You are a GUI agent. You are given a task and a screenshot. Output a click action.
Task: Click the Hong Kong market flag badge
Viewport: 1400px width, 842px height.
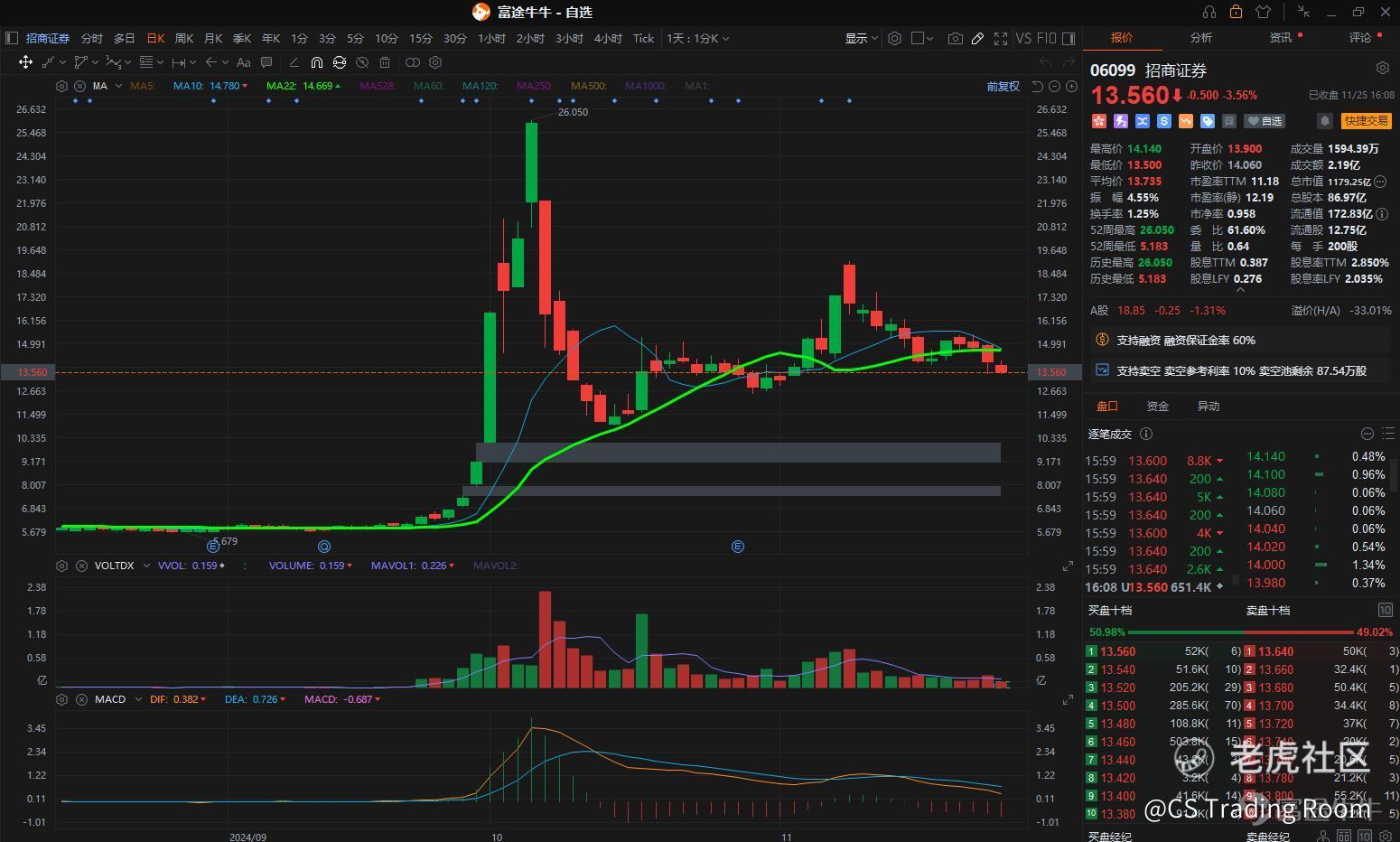click(x=1099, y=121)
